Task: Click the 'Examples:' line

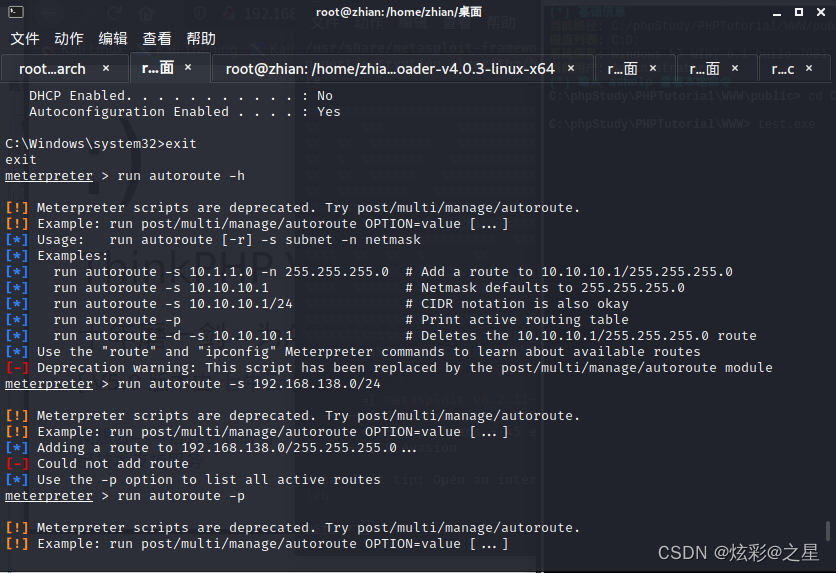Action: click(57, 256)
